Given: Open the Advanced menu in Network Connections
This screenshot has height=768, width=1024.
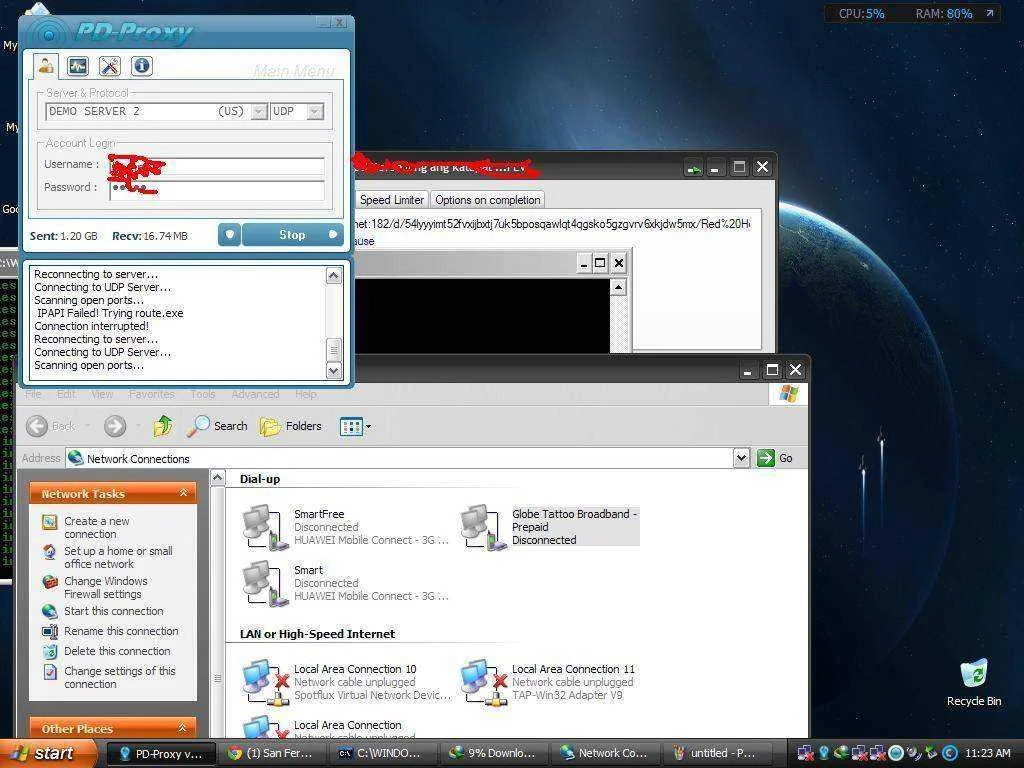Looking at the screenshot, I should [255, 394].
